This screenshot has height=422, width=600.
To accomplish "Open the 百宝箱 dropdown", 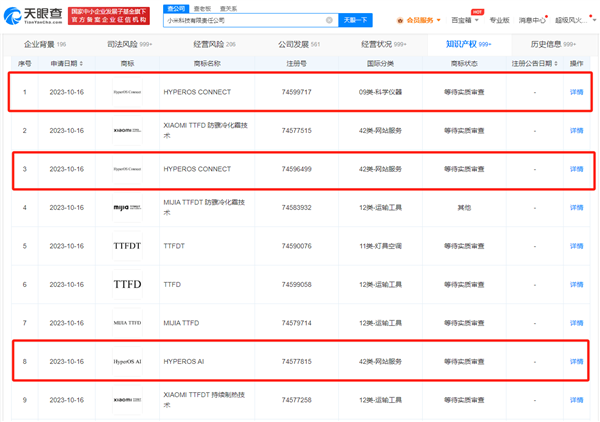I will [x=465, y=20].
